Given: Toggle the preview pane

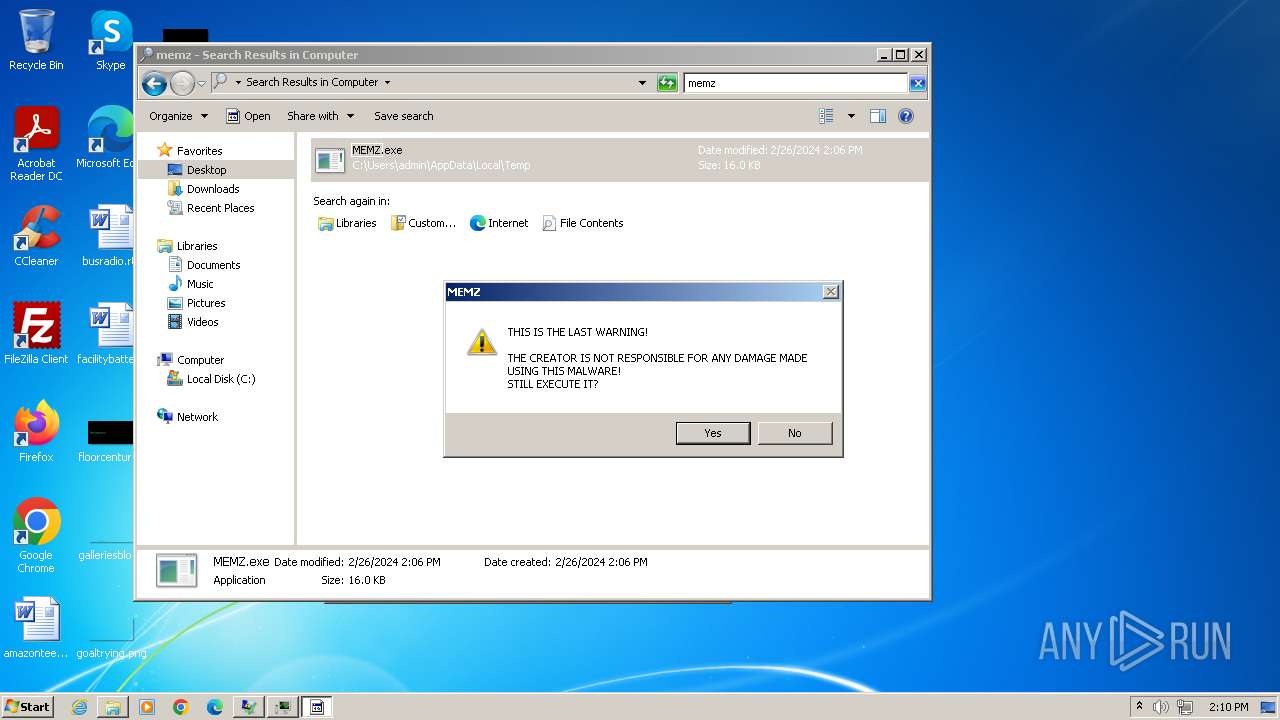Looking at the screenshot, I should coord(878,116).
